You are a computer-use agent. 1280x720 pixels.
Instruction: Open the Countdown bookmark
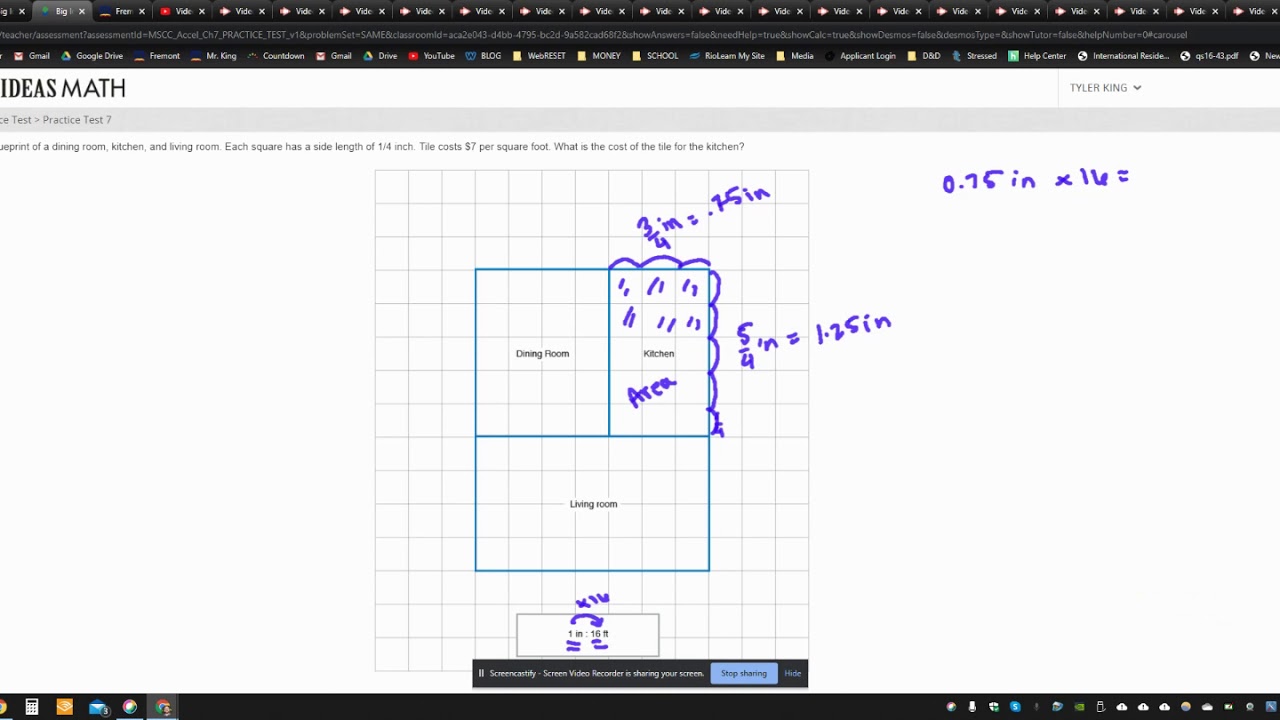(x=275, y=56)
